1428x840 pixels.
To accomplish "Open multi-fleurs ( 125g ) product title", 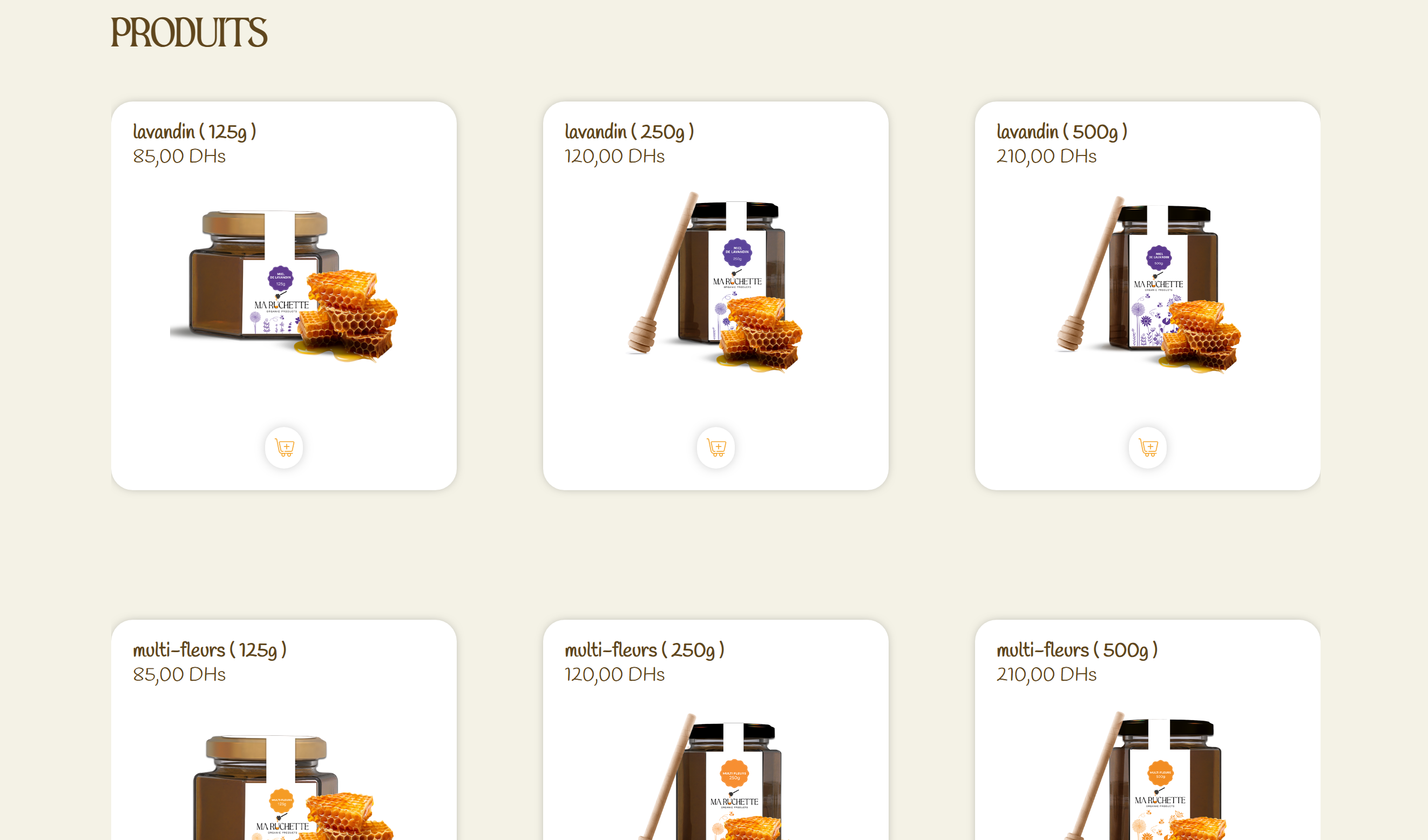I will coord(209,649).
